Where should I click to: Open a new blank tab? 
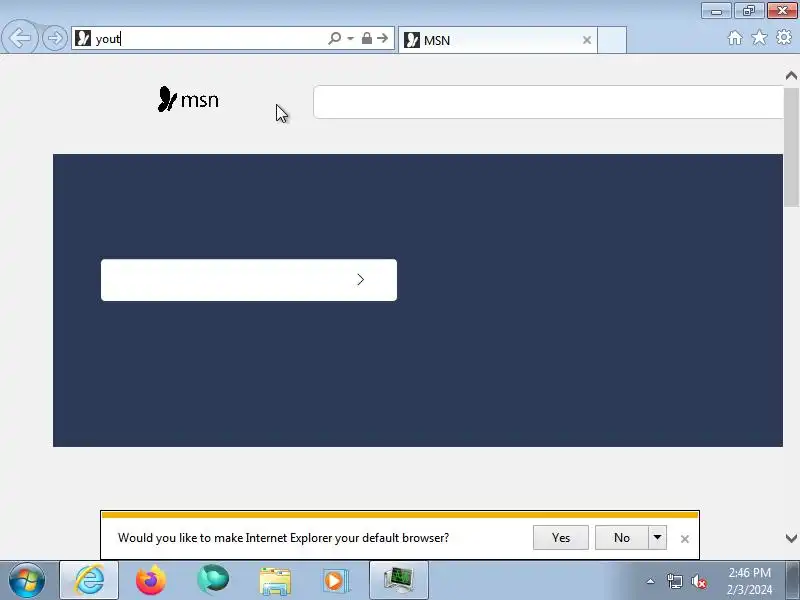click(x=612, y=40)
